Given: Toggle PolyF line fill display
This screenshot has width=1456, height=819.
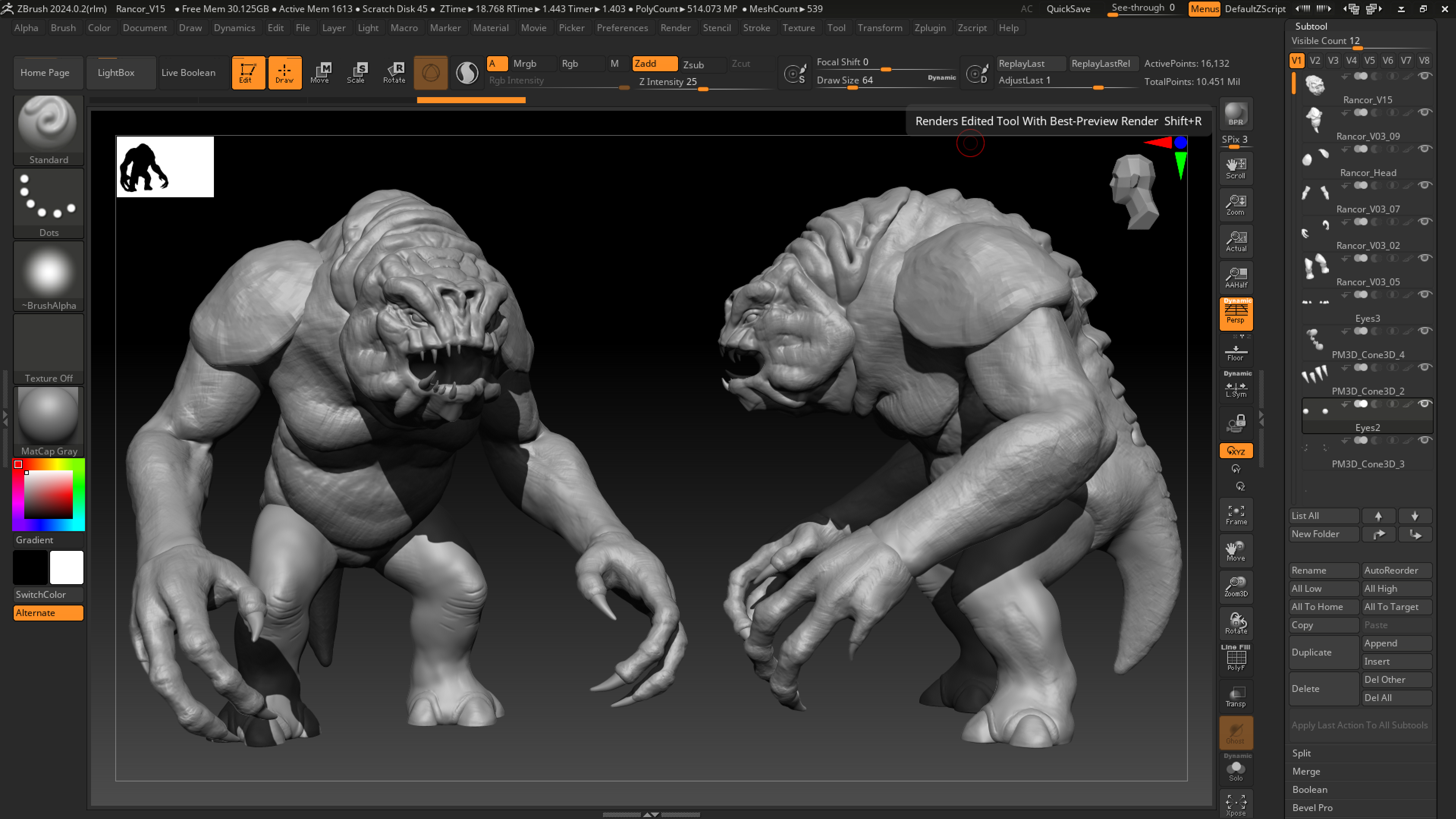Looking at the screenshot, I should pos(1236,659).
